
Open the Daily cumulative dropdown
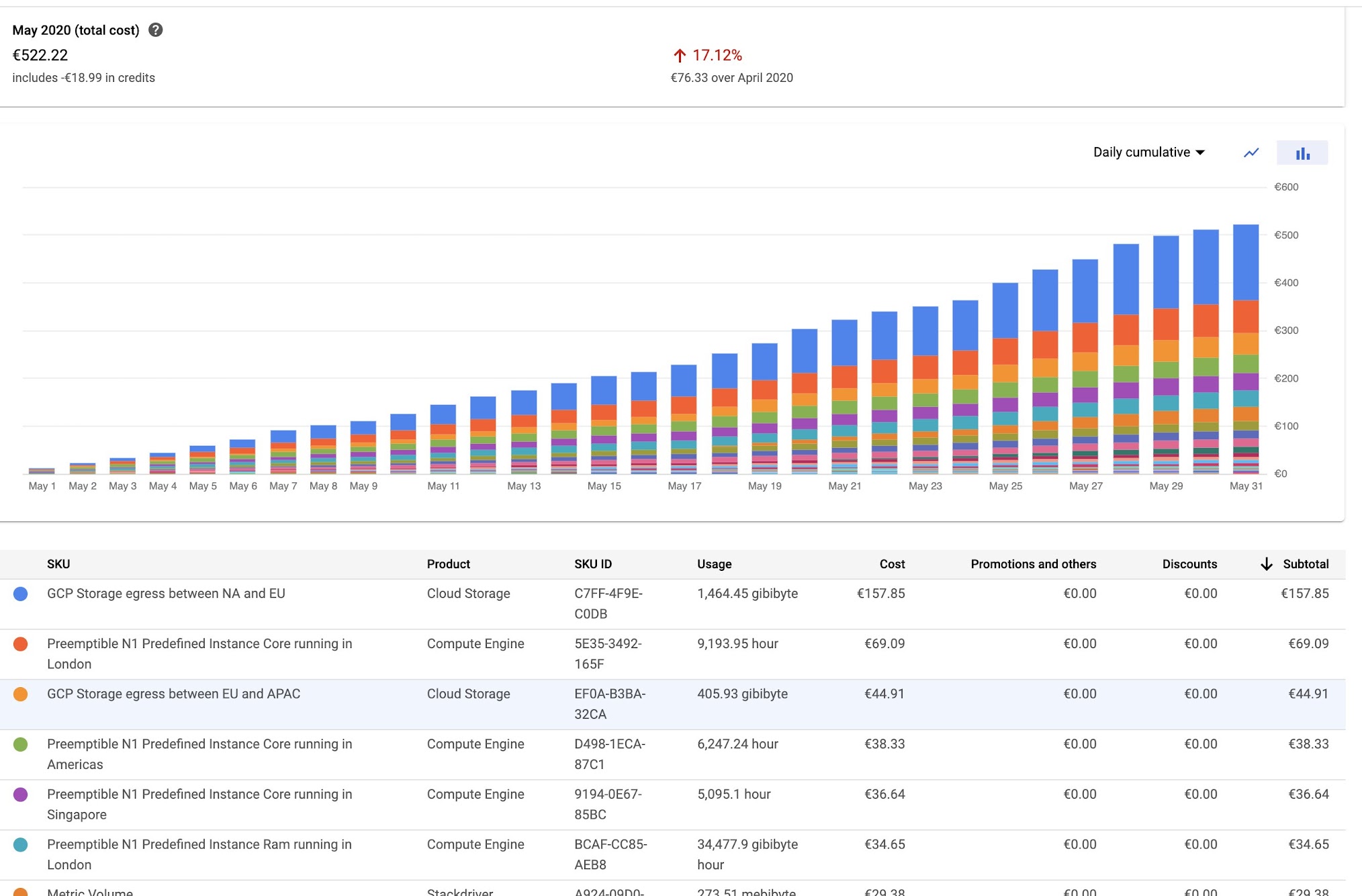[x=1148, y=152]
